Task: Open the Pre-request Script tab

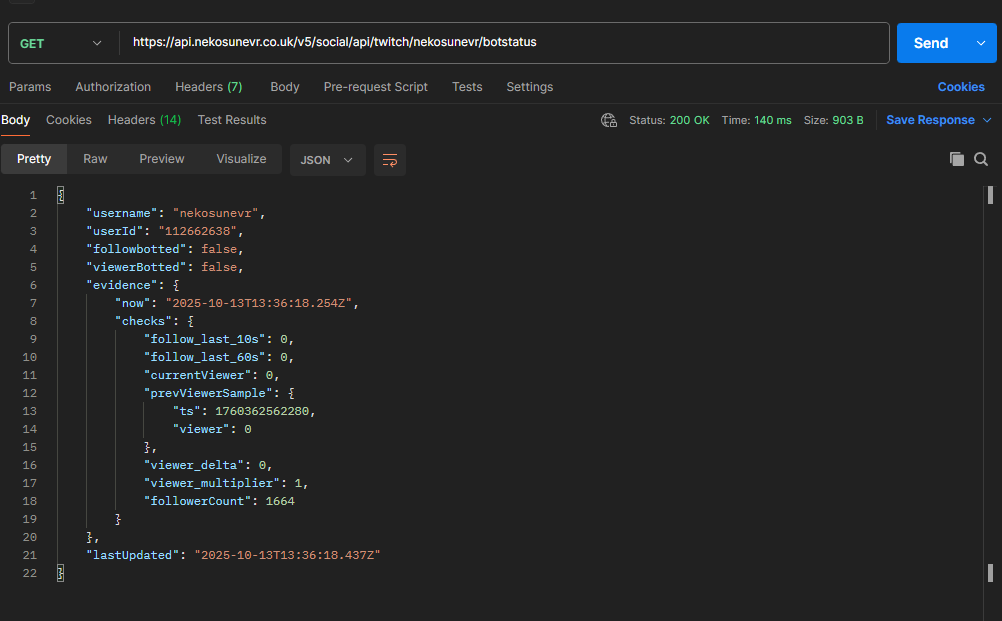Action: tap(375, 87)
